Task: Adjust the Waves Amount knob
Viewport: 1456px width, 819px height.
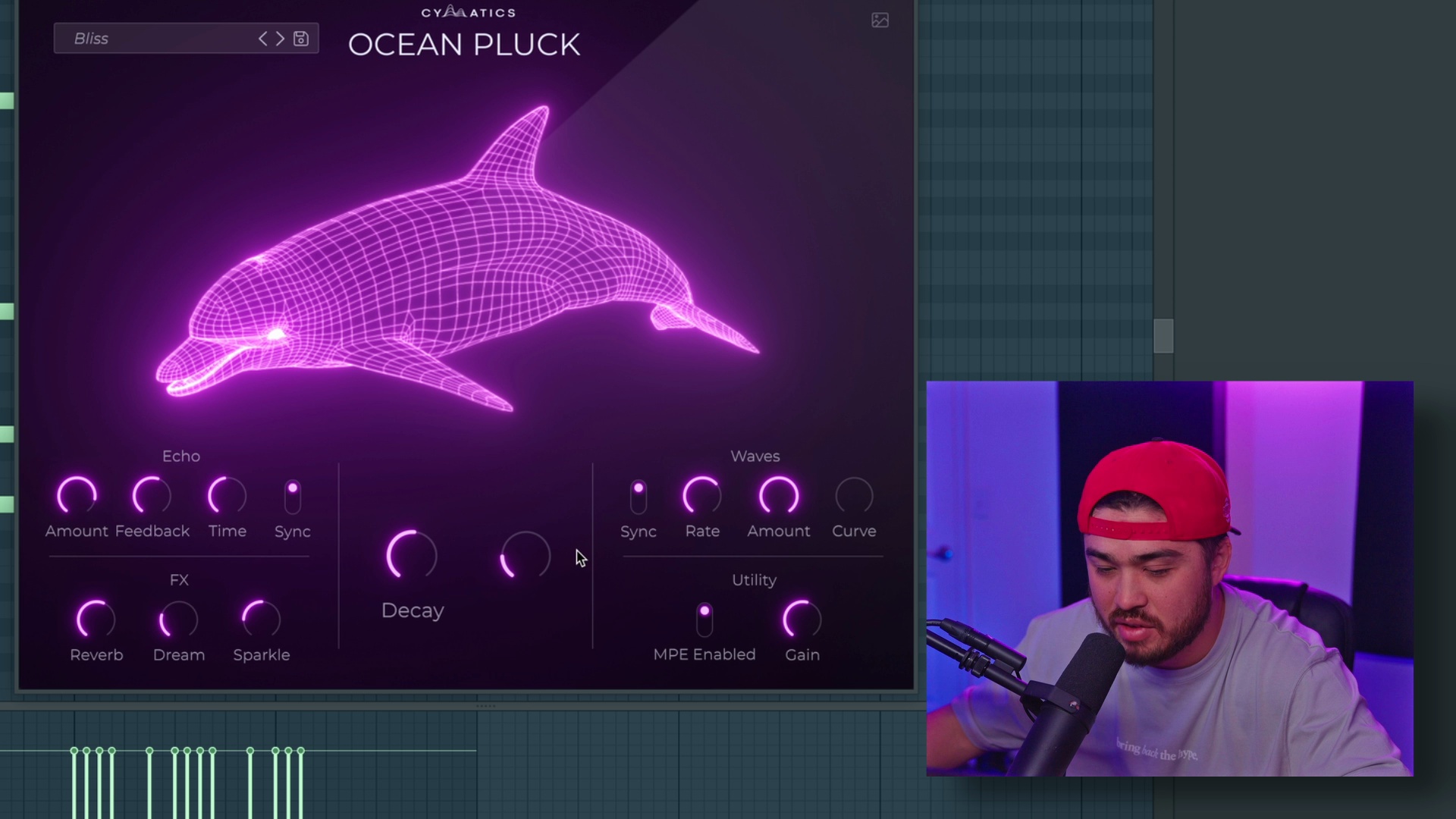Action: coord(779,496)
